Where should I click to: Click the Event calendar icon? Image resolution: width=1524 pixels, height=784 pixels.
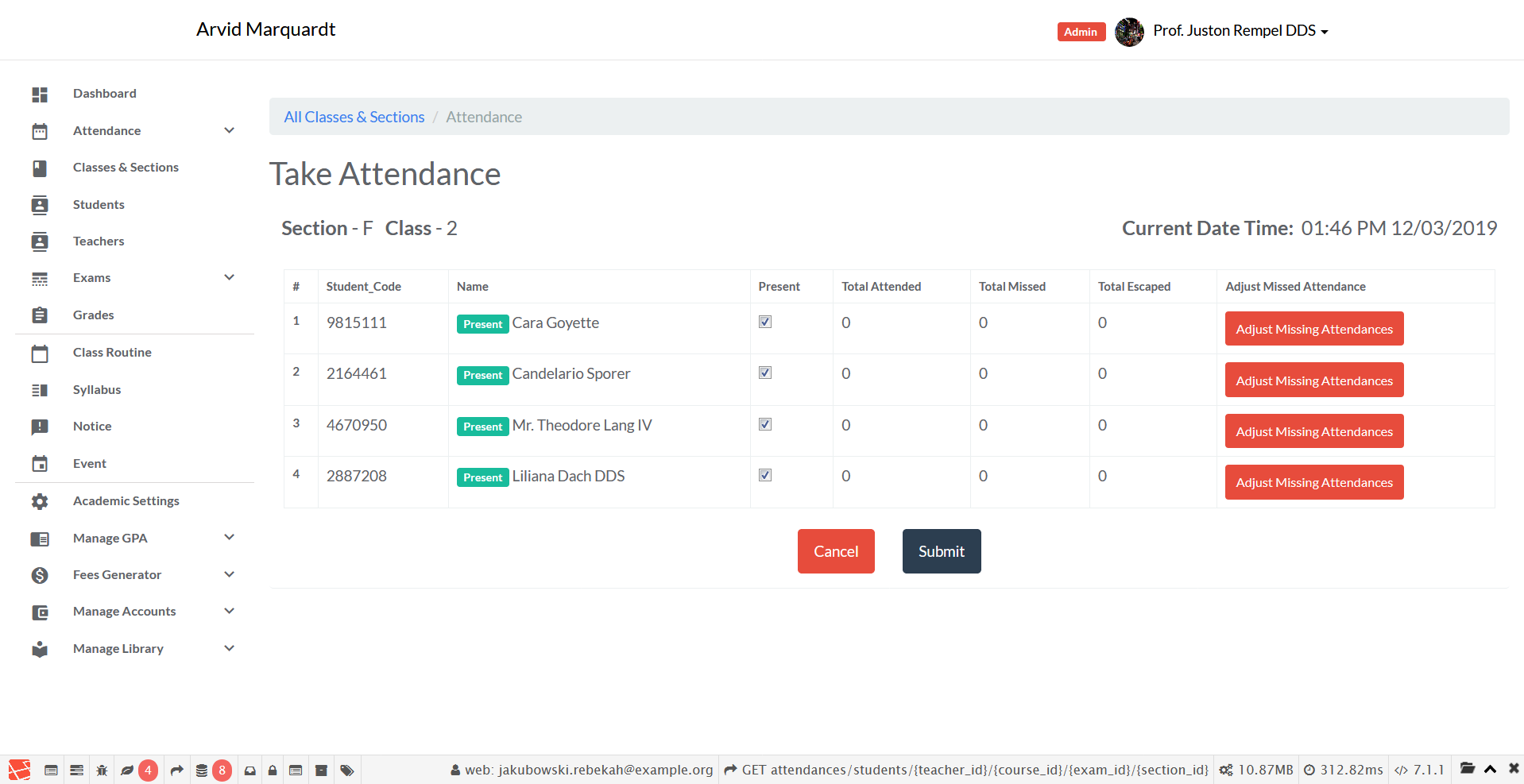(x=40, y=464)
